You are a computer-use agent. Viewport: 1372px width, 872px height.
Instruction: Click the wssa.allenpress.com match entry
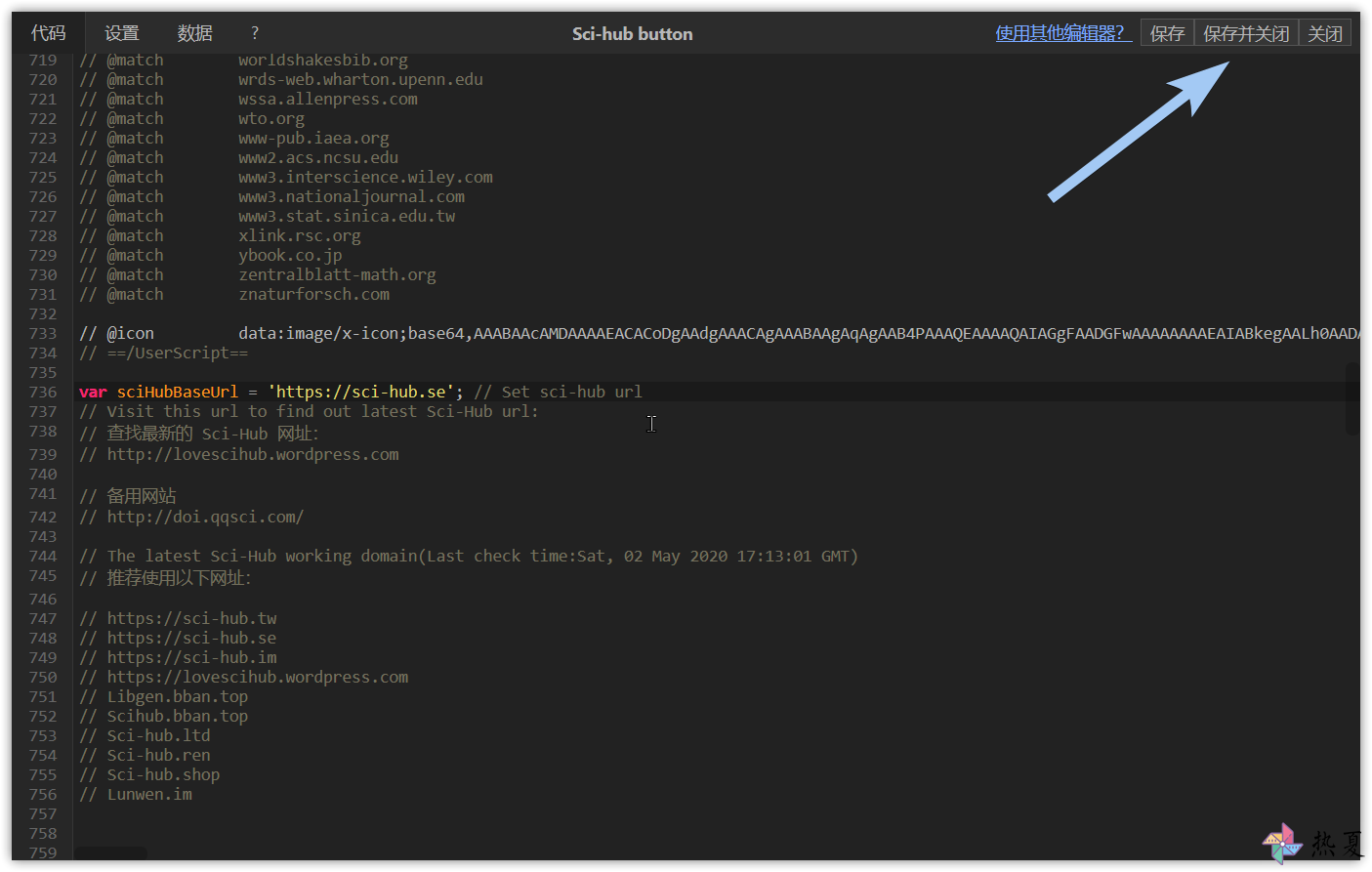[x=328, y=99]
